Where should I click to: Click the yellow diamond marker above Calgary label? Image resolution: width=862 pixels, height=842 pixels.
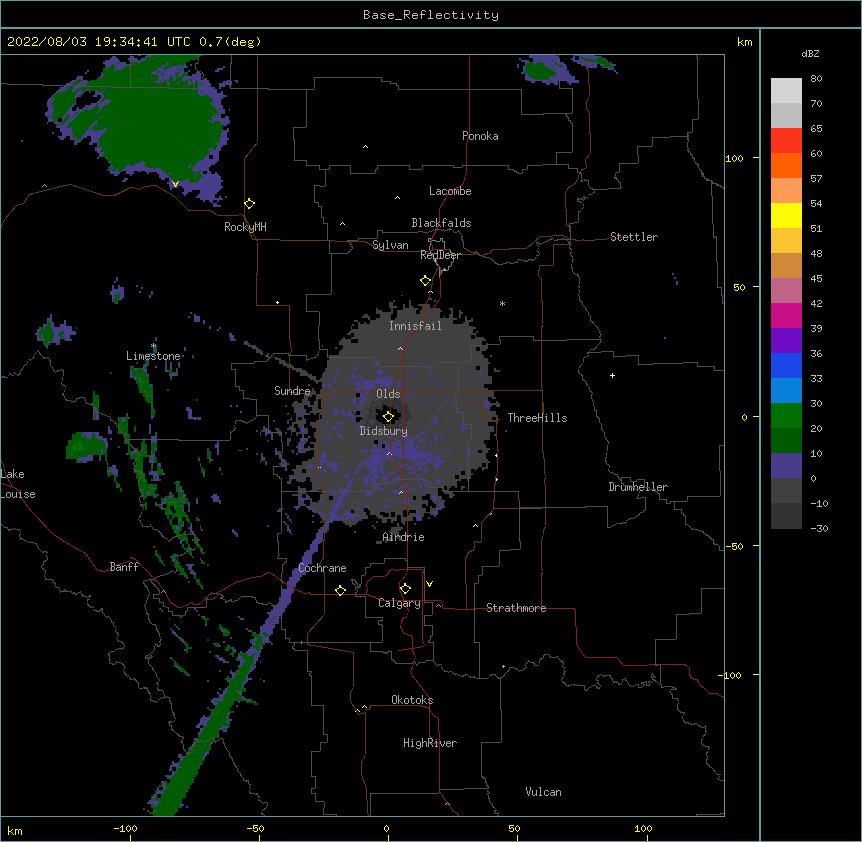pos(405,589)
